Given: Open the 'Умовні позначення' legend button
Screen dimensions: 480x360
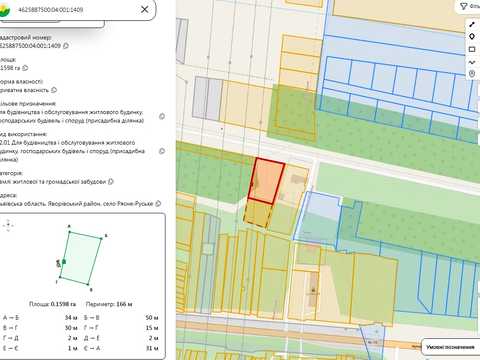Looking at the screenshot, I should point(450,347).
